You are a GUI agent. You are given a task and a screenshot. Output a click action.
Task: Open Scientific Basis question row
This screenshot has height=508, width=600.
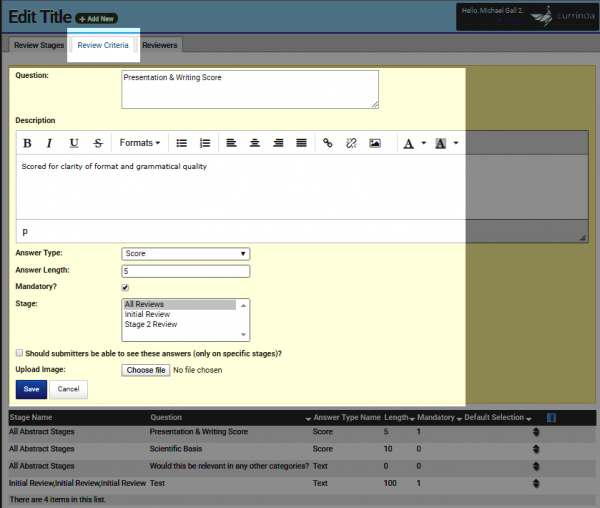[302, 449]
